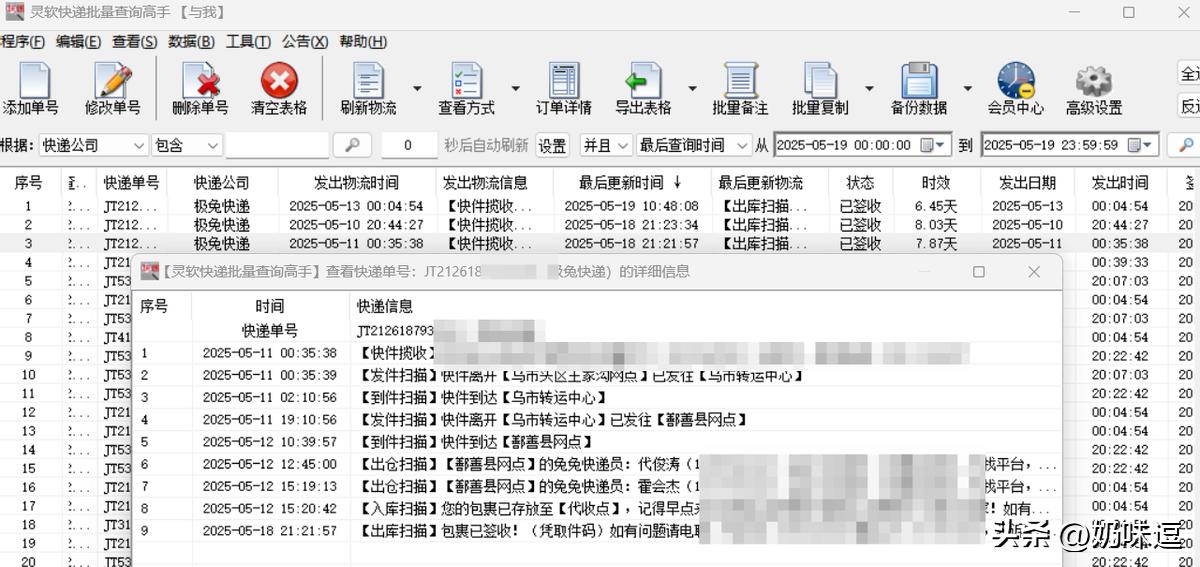Click the 发出物流时间 column header
1200x567 pixels.
[356, 183]
